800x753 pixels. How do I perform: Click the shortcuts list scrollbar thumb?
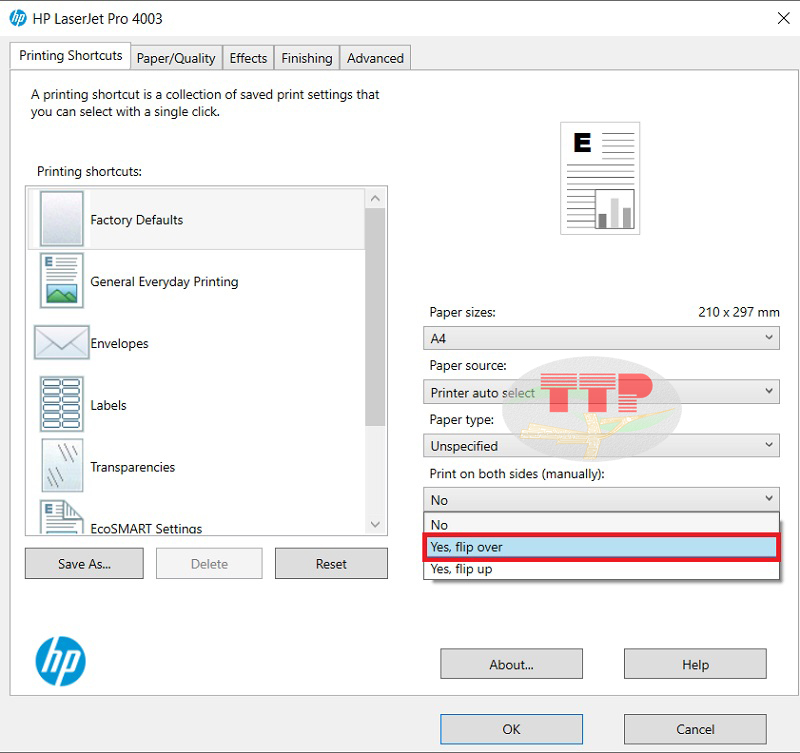pos(376,317)
